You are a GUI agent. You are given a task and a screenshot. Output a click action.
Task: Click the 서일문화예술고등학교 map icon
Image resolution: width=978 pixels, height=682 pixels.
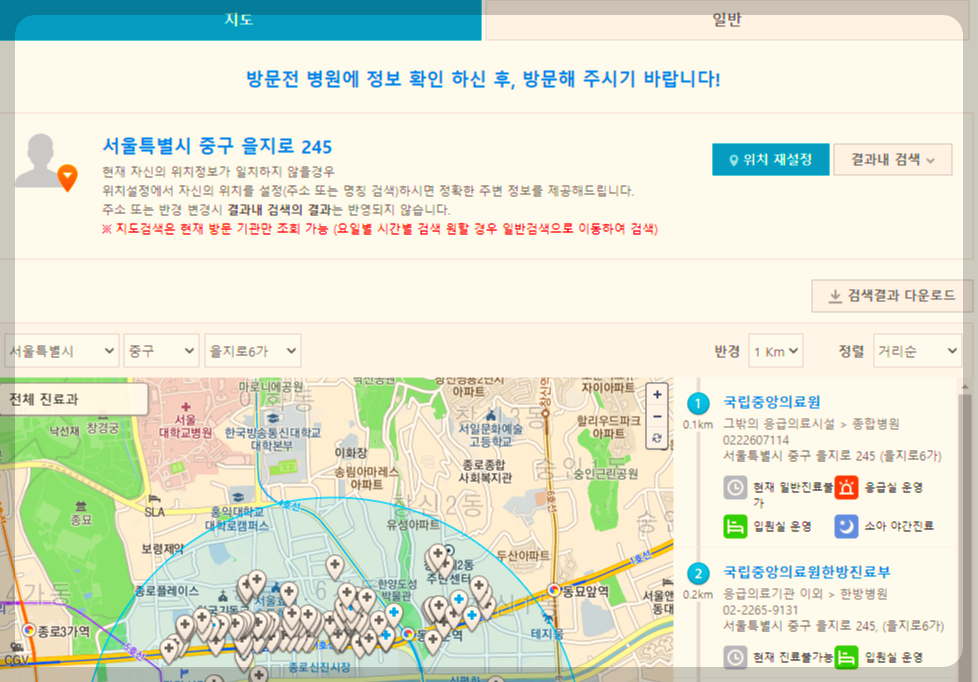point(491,415)
